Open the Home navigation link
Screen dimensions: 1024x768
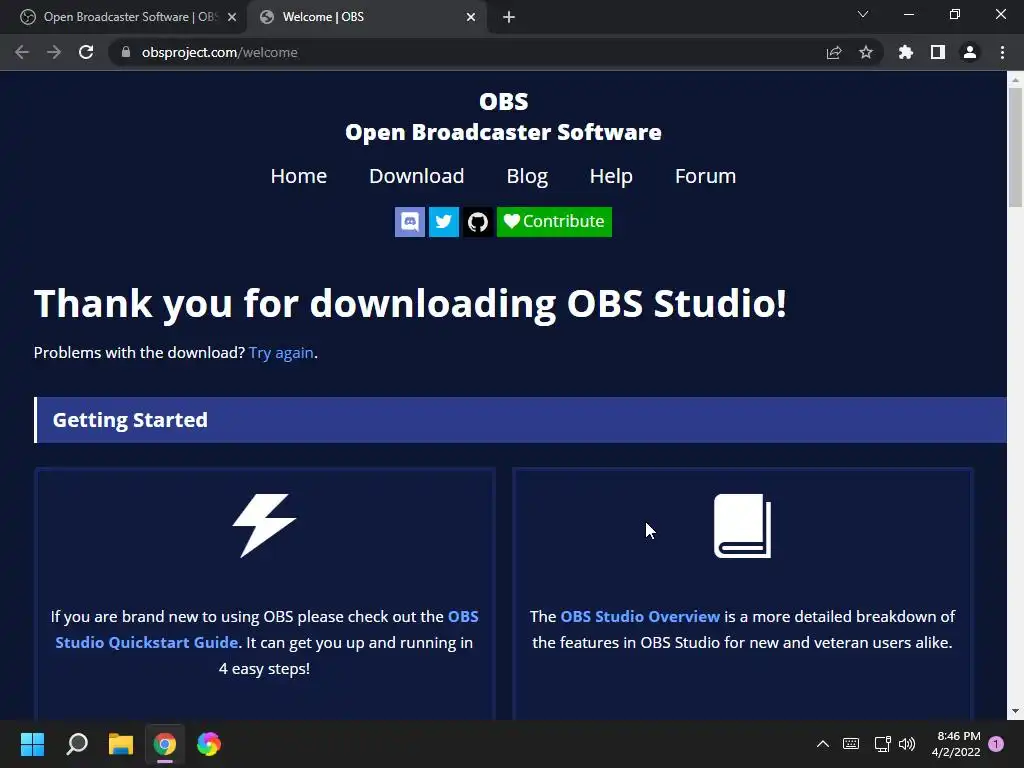[298, 176]
